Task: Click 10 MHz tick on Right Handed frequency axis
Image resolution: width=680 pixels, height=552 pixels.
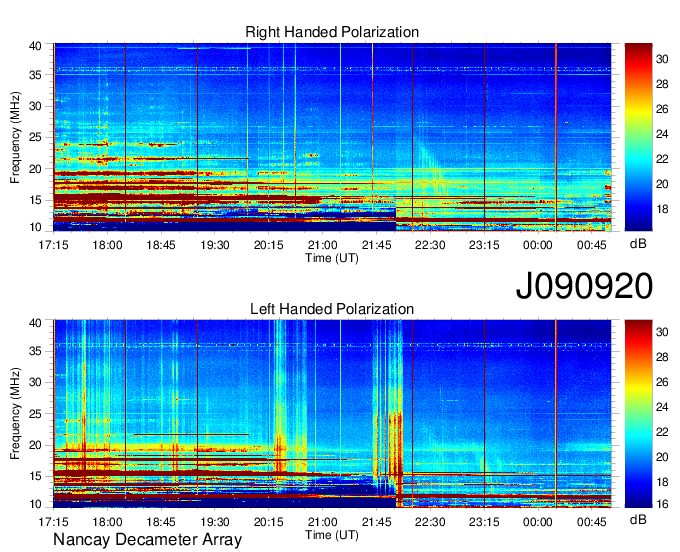Action: pos(35,227)
